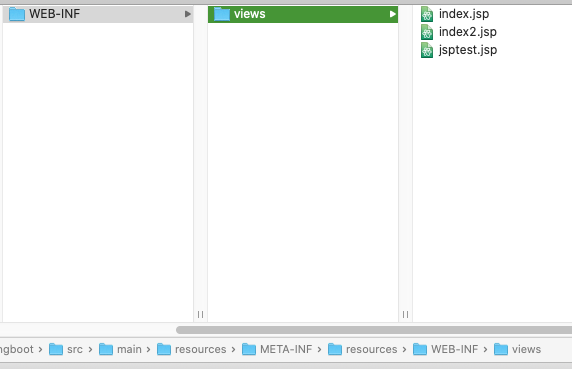Click the views folder icon in path bar
The height and width of the screenshot is (369, 572).
(x=501, y=349)
